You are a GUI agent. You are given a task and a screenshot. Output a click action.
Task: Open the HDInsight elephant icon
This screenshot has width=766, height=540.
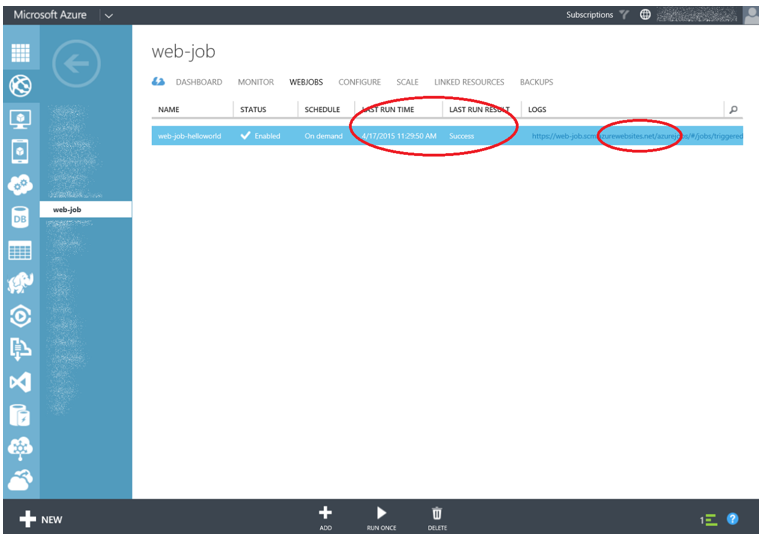[x=20, y=283]
